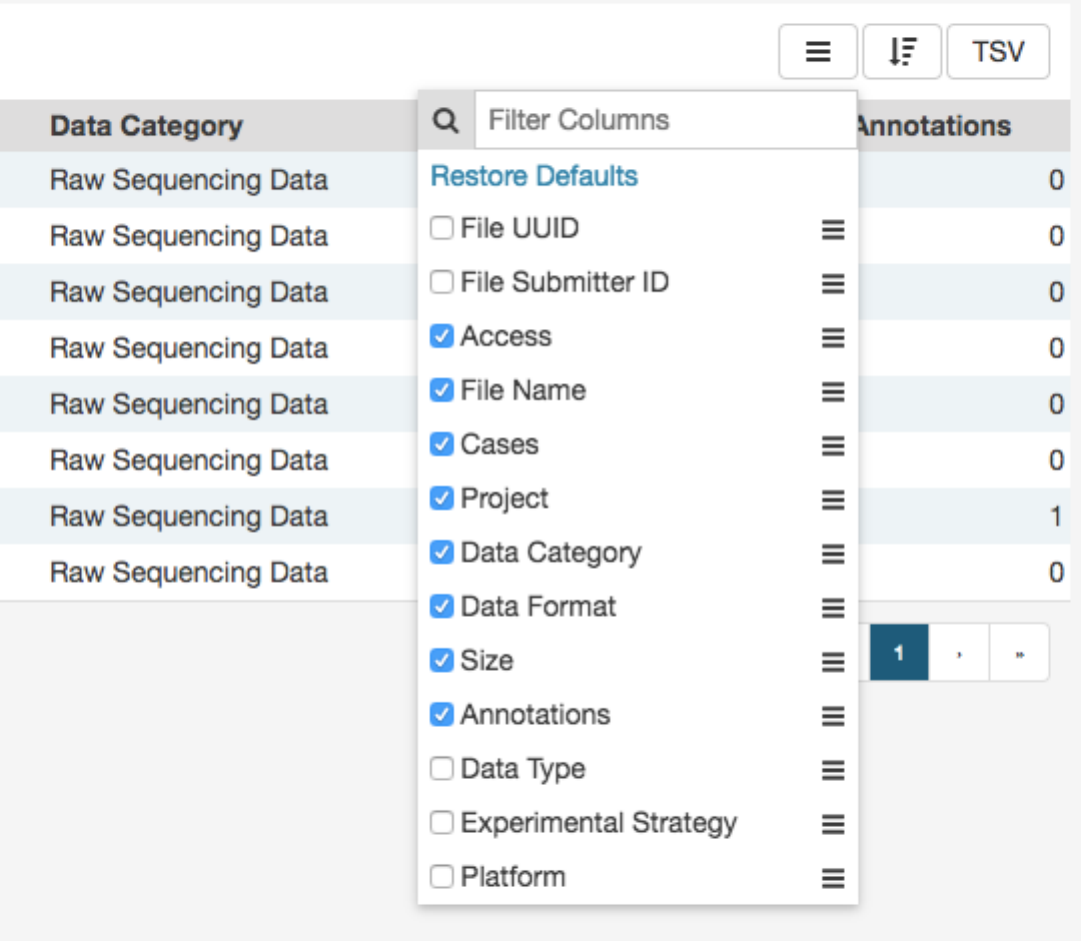Toggle the Experimental Strategy checkbox
Image resolution: width=1081 pixels, height=941 pixels.
[x=442, y=823]
